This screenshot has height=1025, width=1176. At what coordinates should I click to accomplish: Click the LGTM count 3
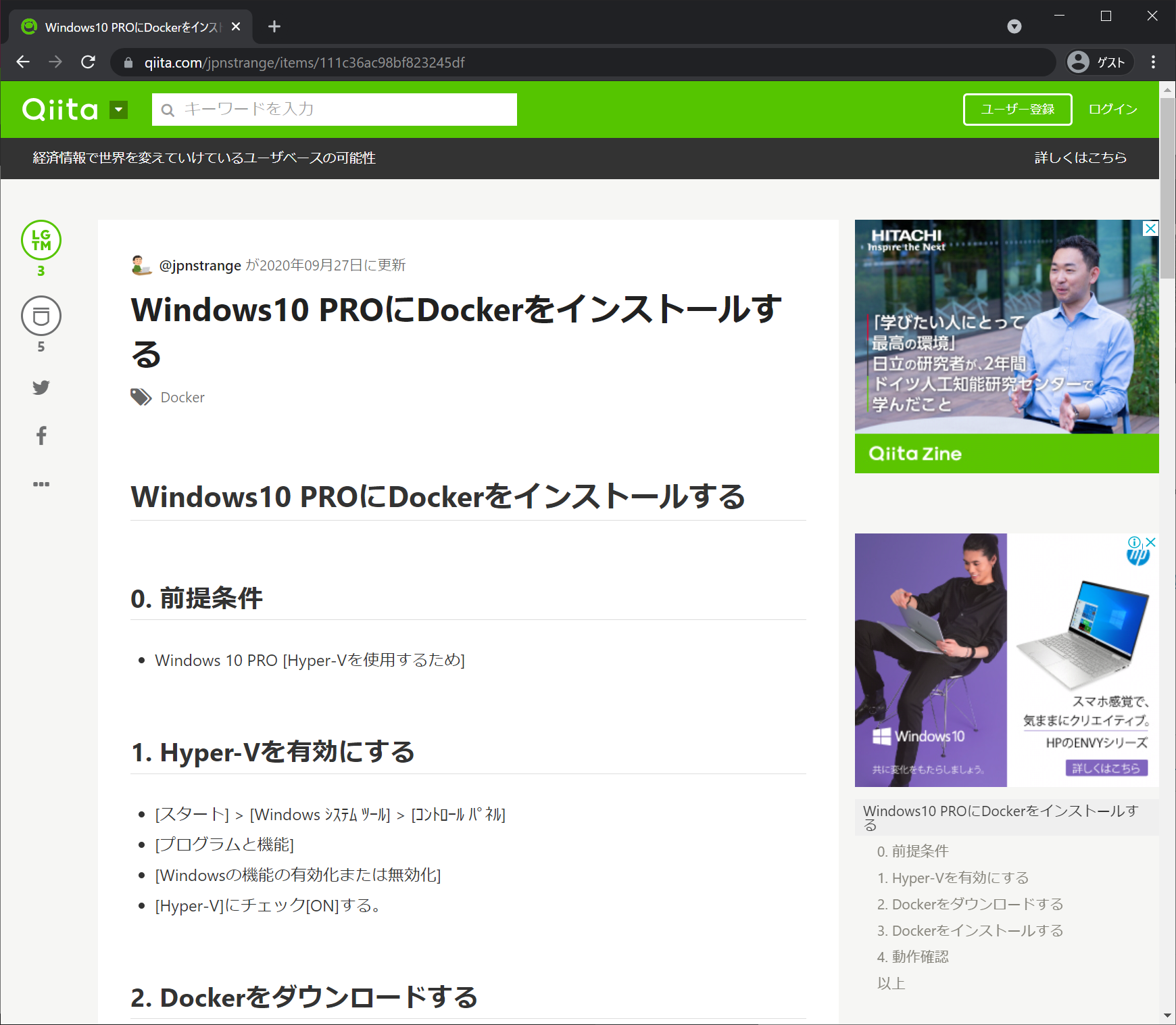41,271
